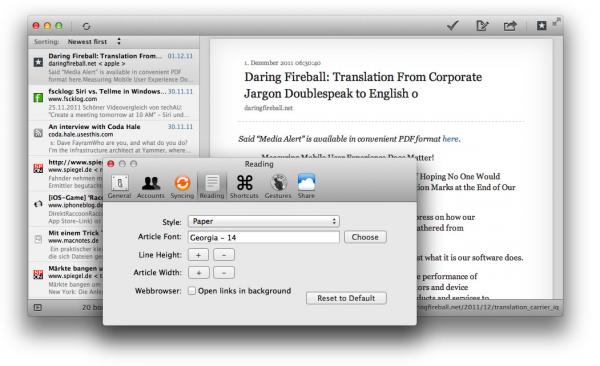Click the Article Font field Georgia 14
Image resolution: width=600 pixels, height=366 pixels.
[x=264, y=237]
